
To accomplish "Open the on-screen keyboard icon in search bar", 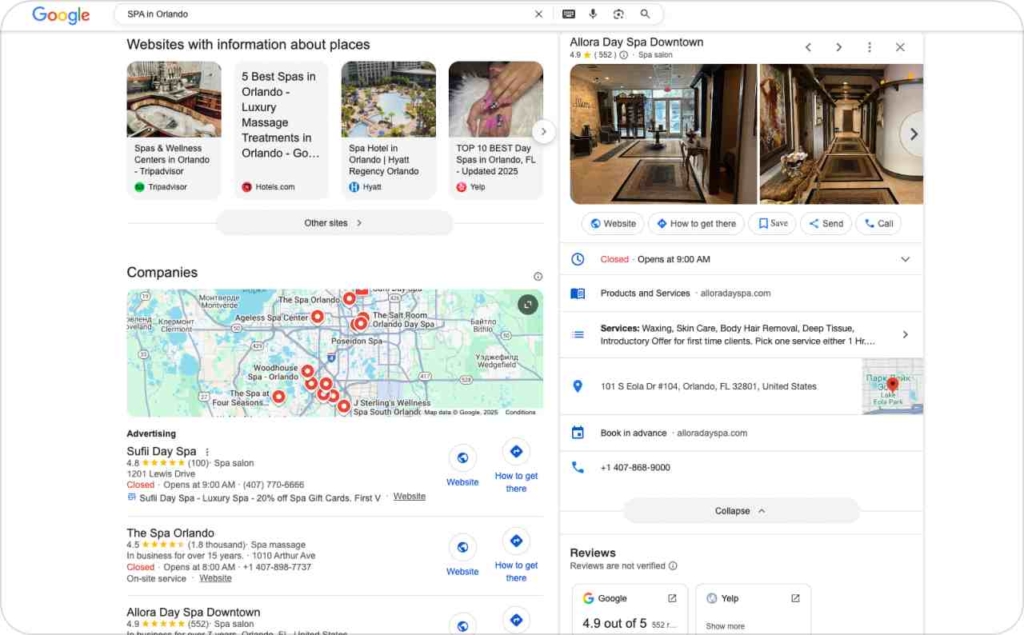I will (x=569, y=15).
